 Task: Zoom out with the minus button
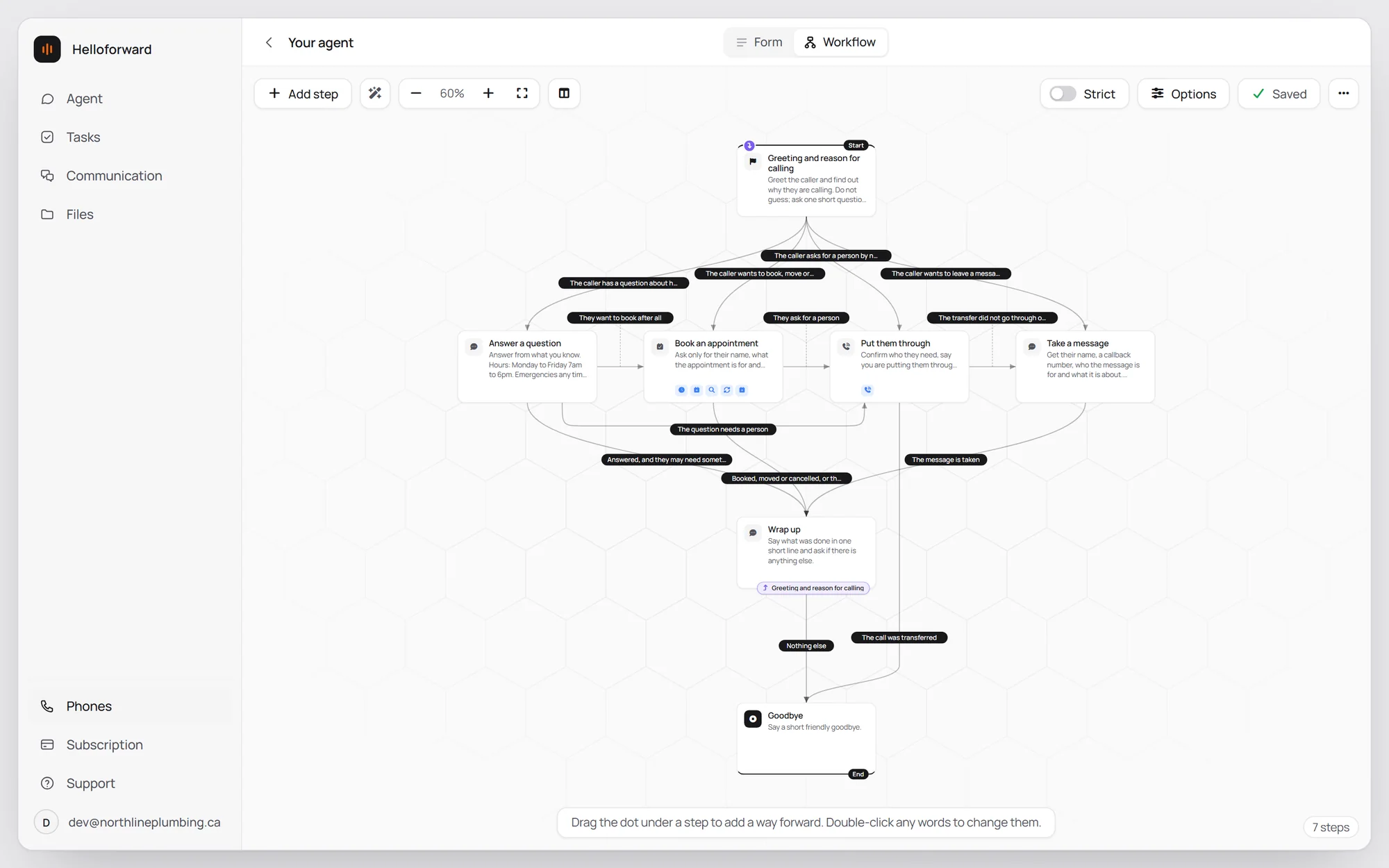click(416, 93)
